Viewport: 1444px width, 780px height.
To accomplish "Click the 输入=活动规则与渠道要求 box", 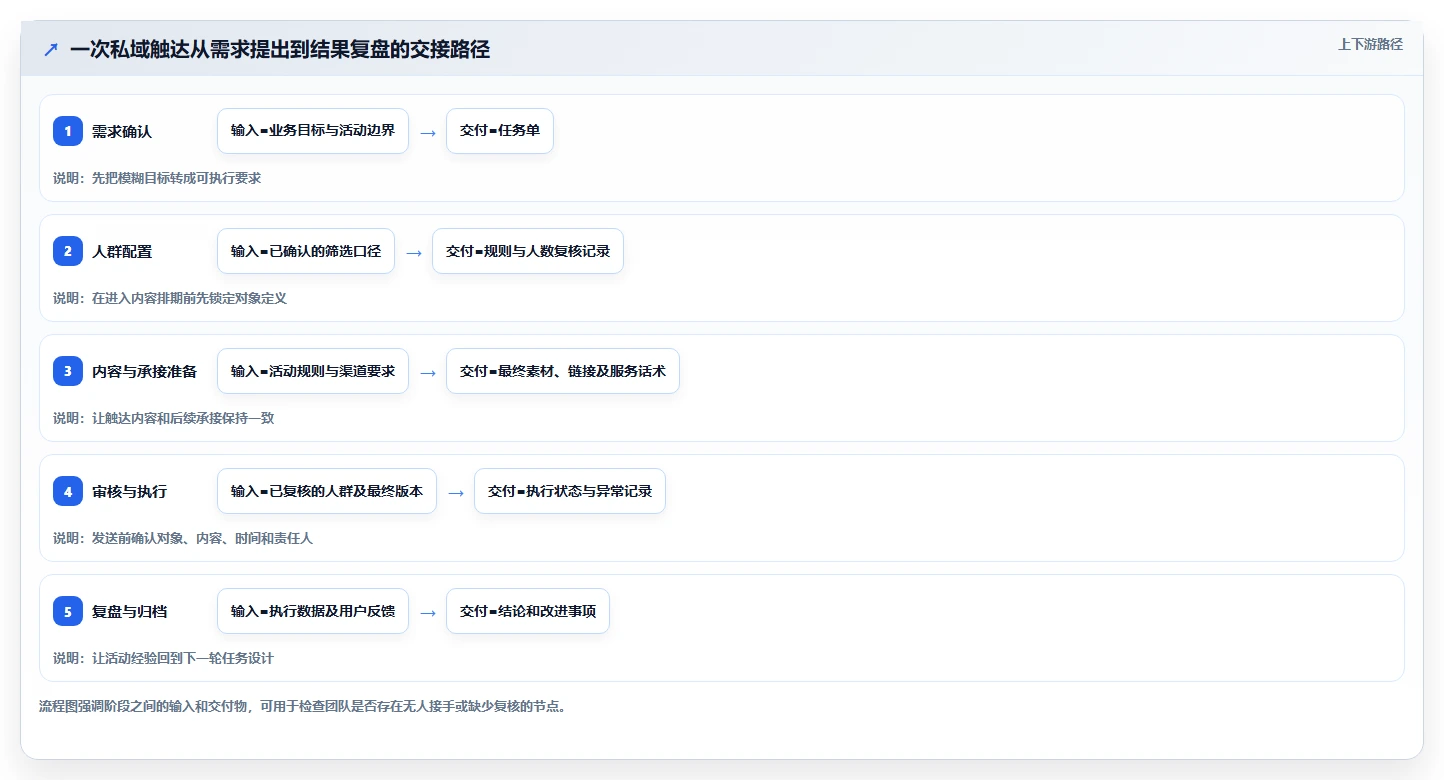I will [x=313, y=371].
